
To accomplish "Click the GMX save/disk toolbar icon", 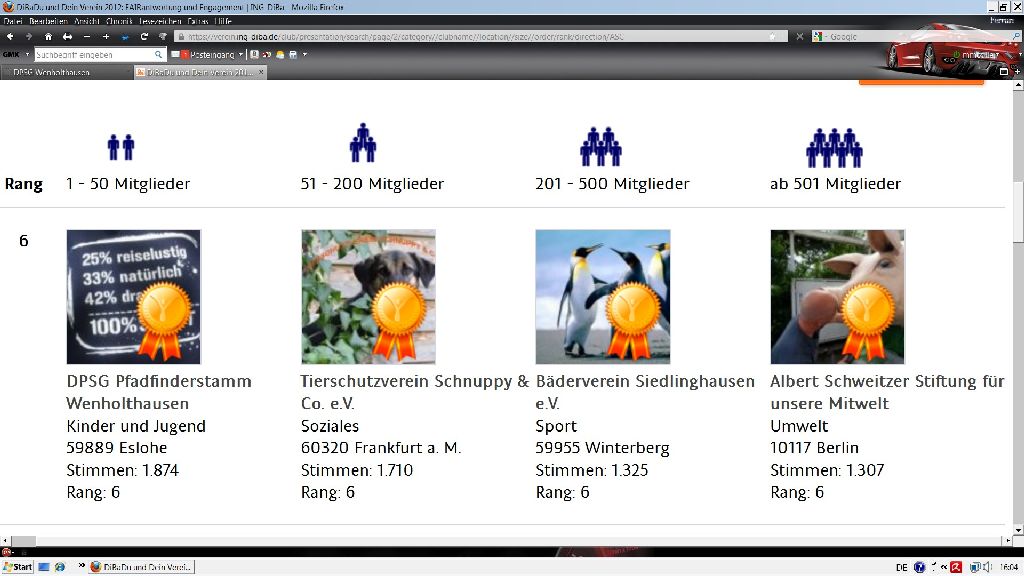I will click(293, 55).
